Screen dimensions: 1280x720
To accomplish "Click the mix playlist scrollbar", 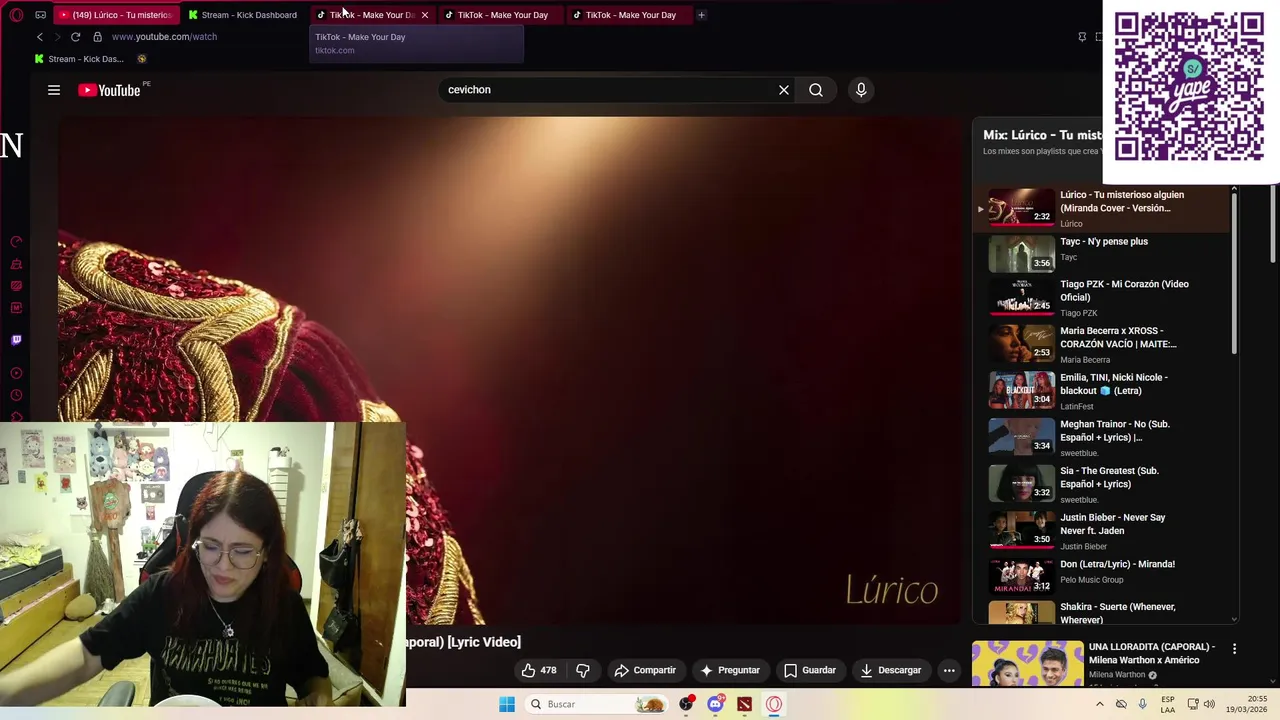I will tap(1234, 272).
